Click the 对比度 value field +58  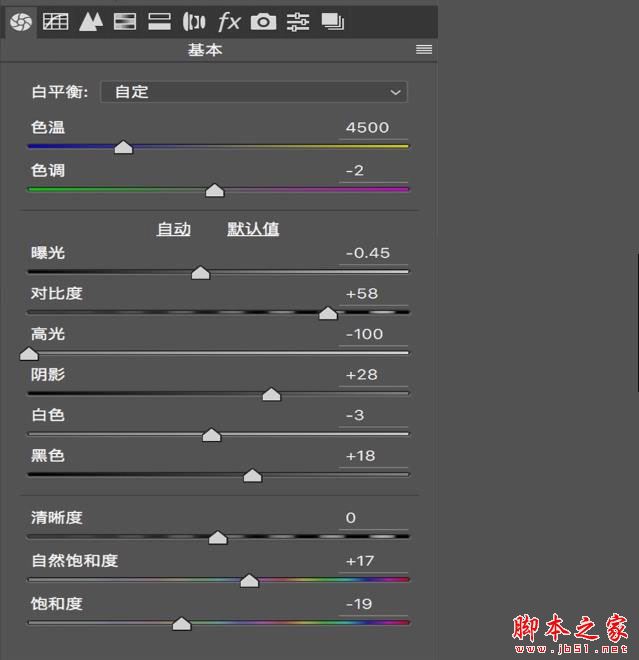(x=373, y=293)
